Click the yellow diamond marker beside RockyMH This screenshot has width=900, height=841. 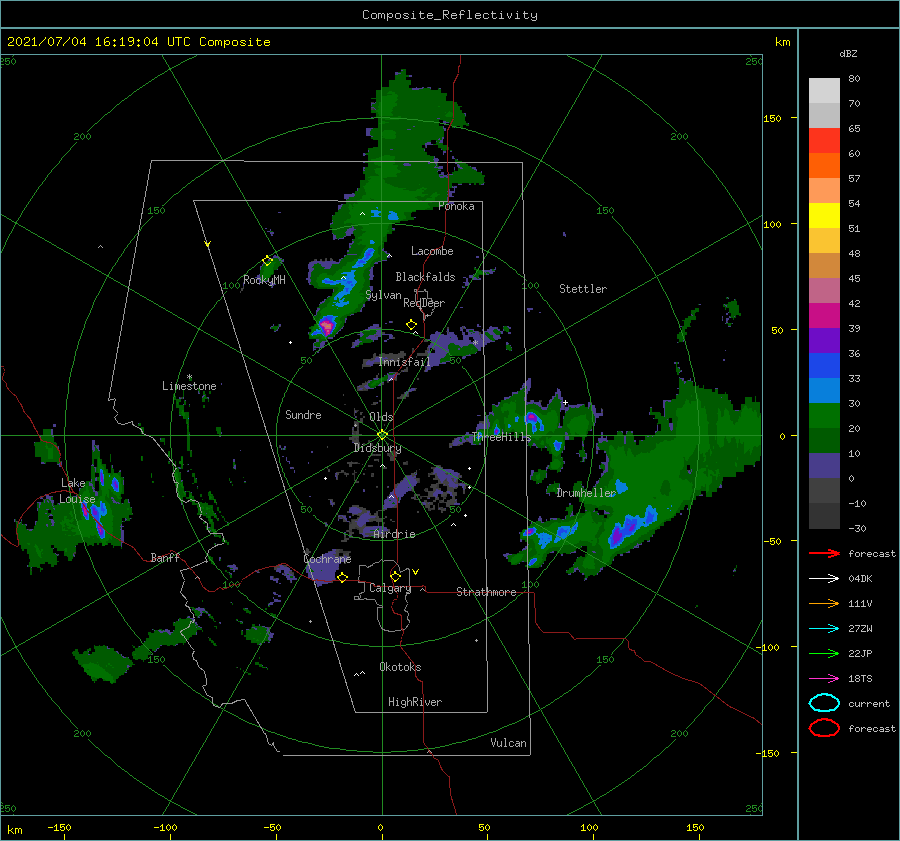(x=267, y=261)
